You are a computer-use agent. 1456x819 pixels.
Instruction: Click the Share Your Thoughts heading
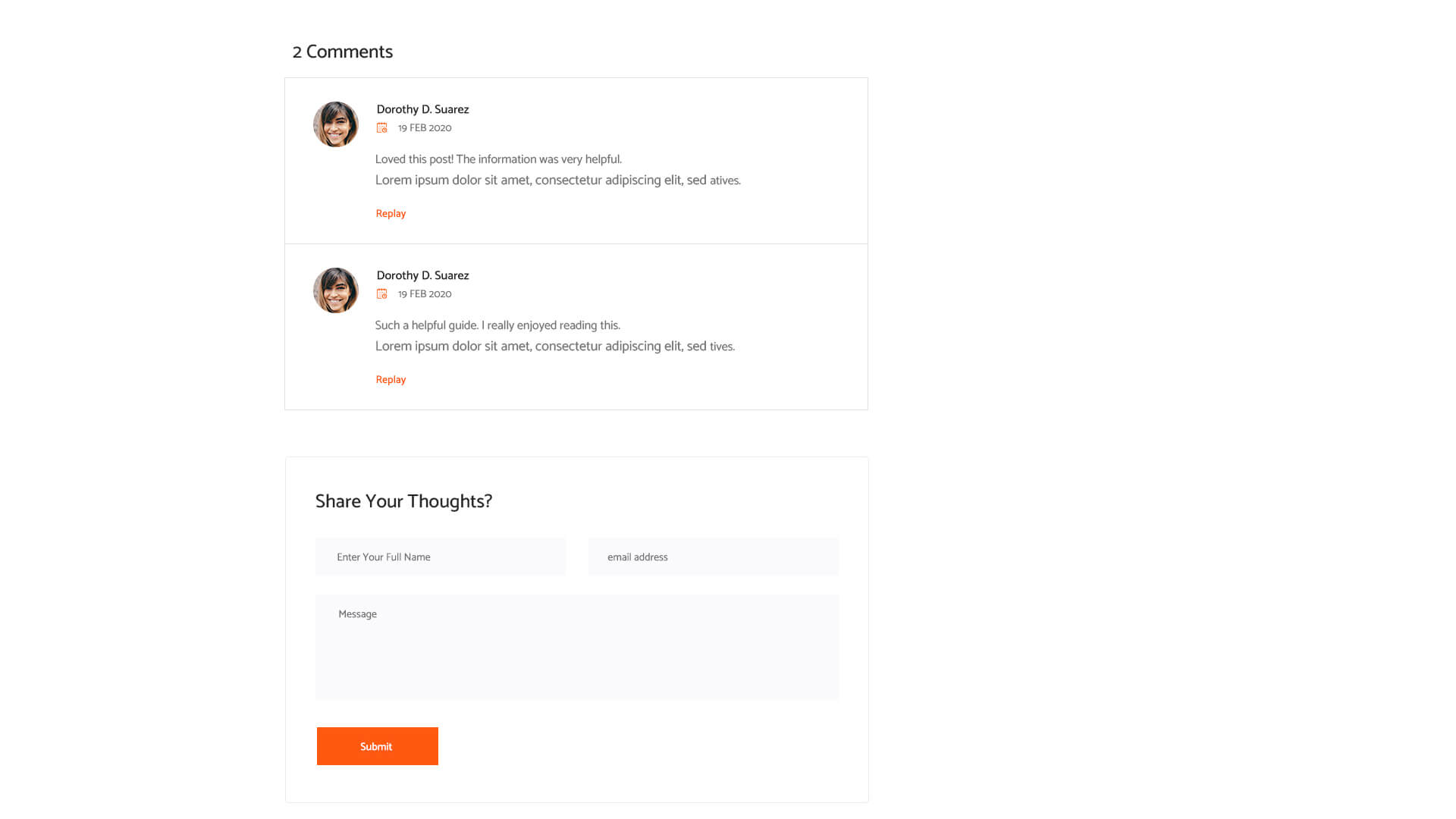pyautogui.click(x=403, y=502)
